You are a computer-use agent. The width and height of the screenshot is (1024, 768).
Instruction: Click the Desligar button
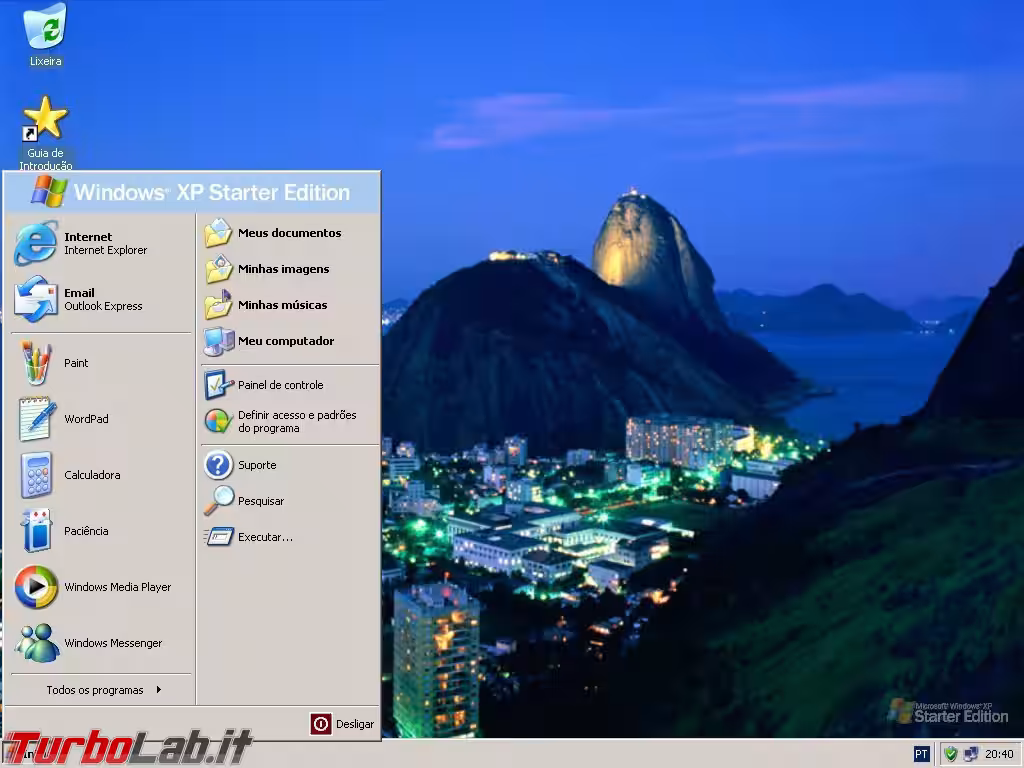341,723
